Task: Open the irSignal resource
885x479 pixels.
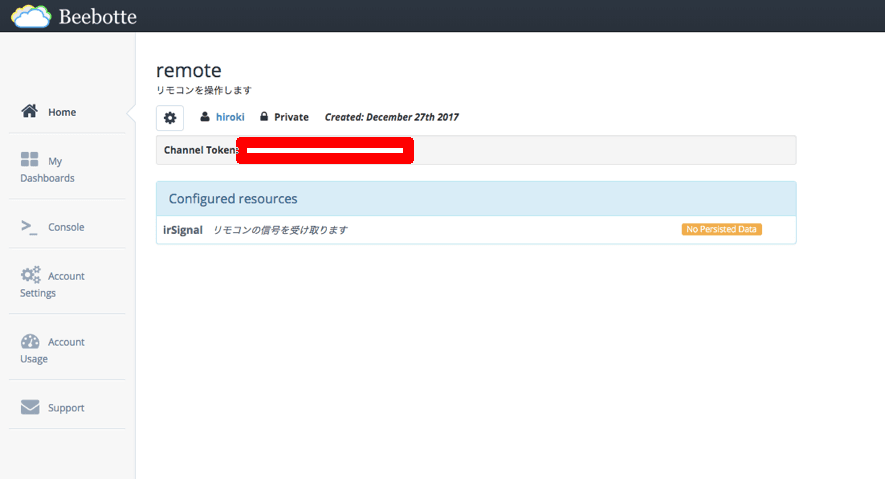Action: 183,230
